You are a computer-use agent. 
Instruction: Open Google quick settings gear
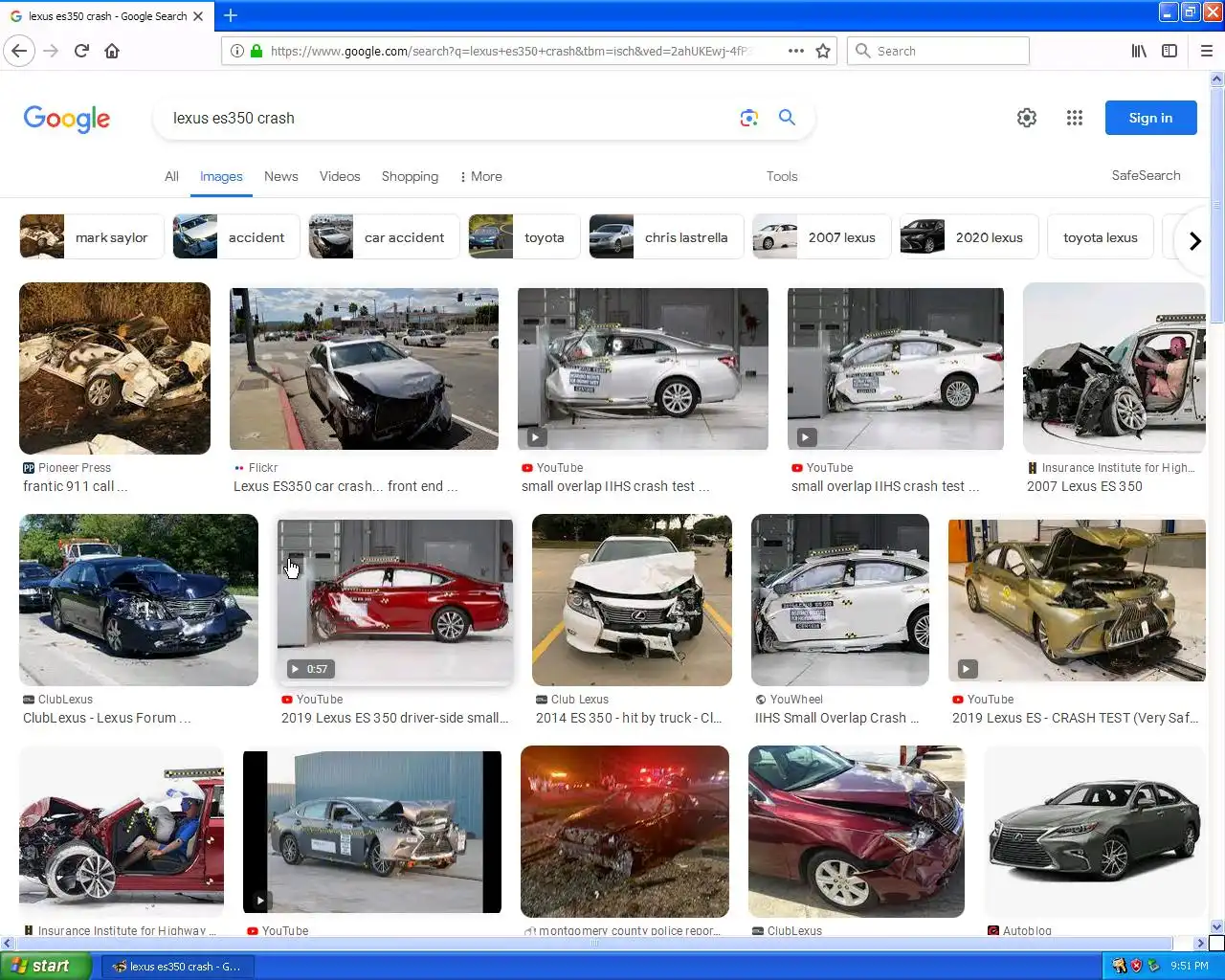pyautogui.click(x=1027, y=118)
